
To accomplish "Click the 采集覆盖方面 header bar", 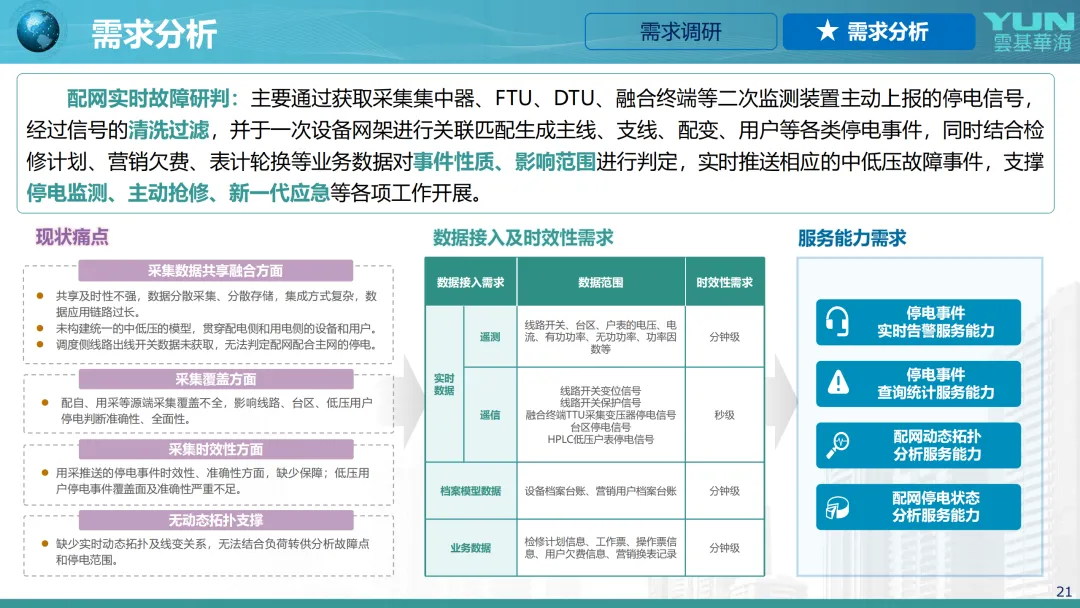I will coord(216,379).
